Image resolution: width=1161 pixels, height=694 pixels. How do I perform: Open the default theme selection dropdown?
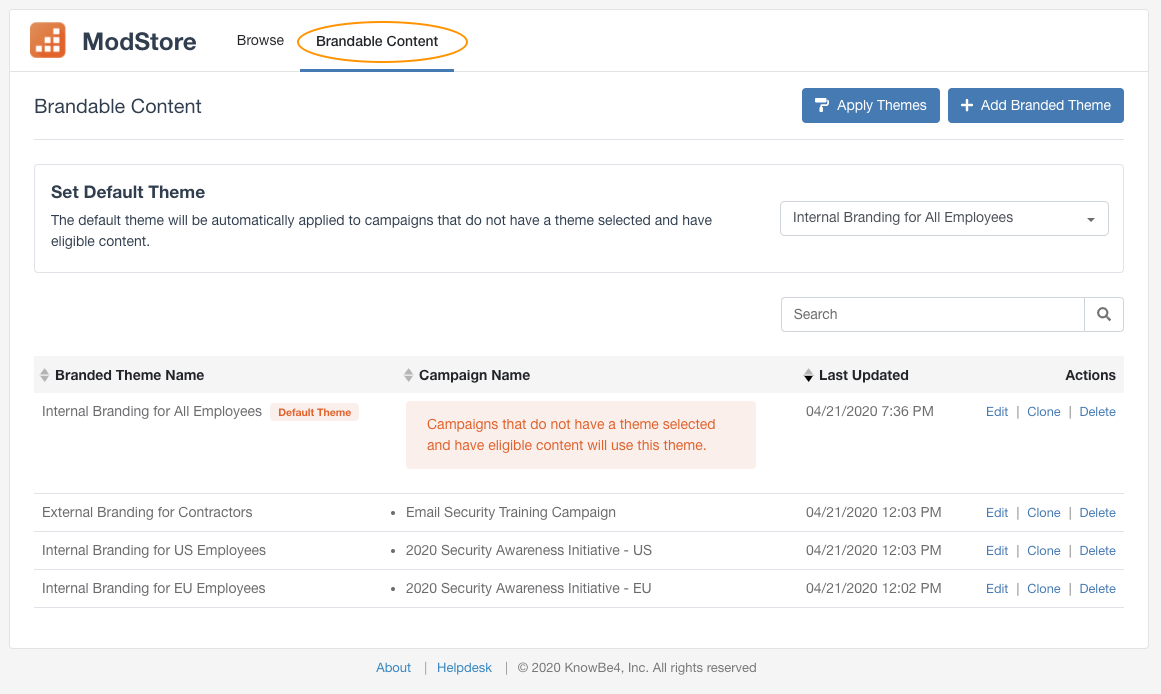(943, 217)
